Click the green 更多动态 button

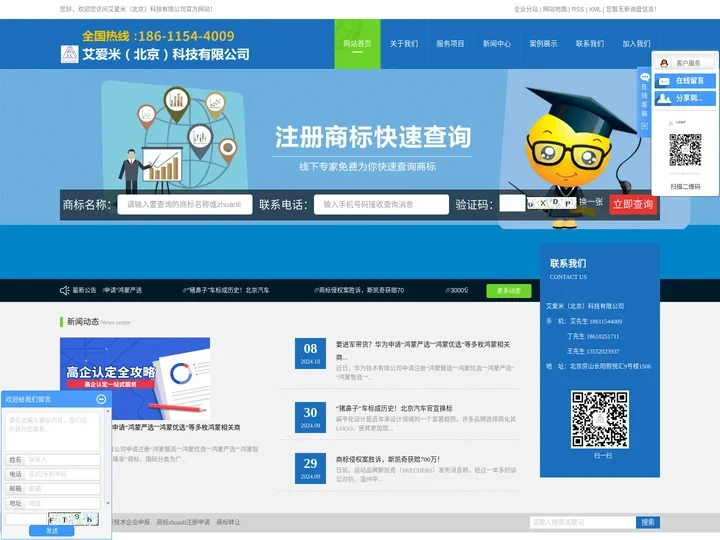click(509, 291)
